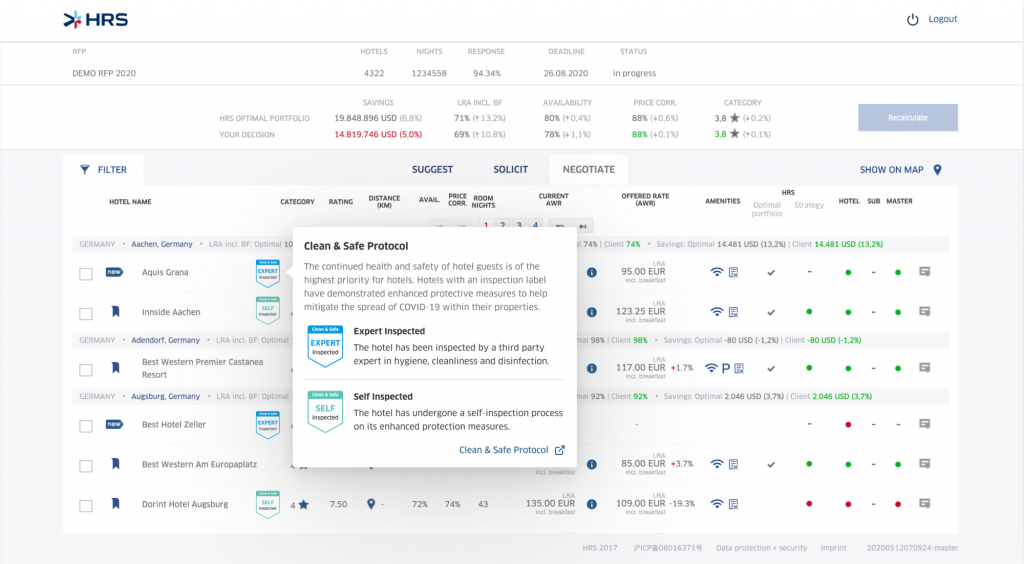Click the OFFERED RATE (AWR) column header

tap(645, 200)
